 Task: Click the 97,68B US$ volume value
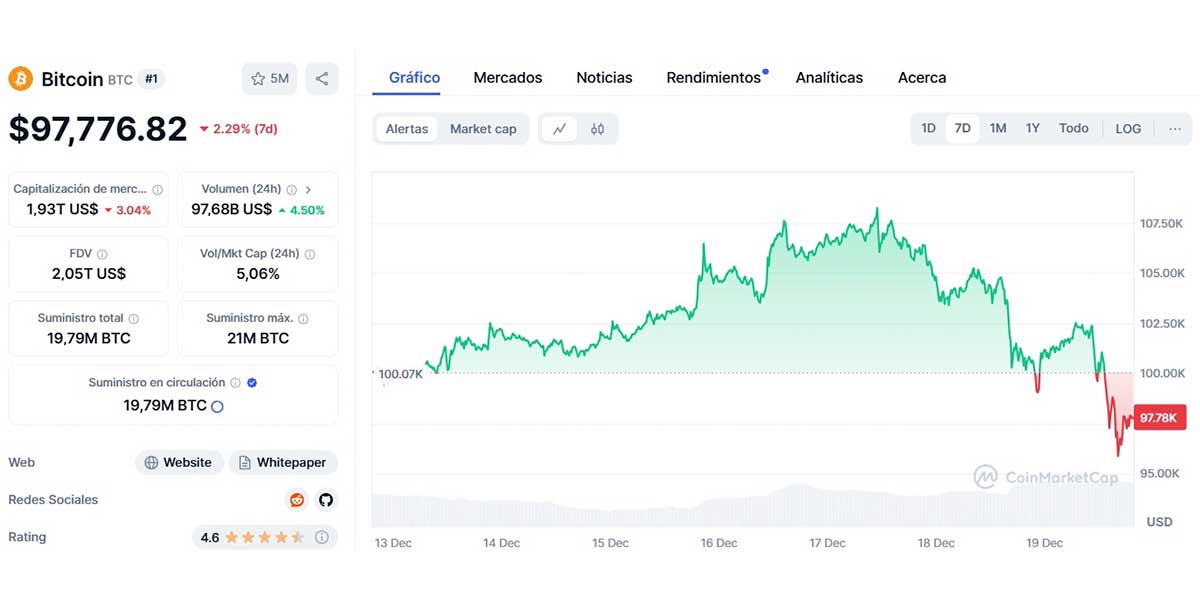coord(232,210)
